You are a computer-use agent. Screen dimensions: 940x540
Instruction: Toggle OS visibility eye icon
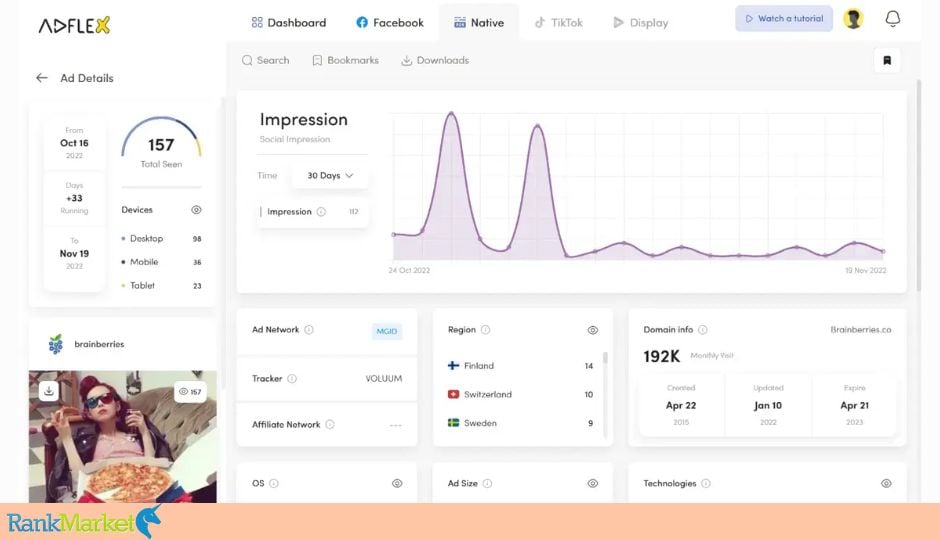pos(397,483)
